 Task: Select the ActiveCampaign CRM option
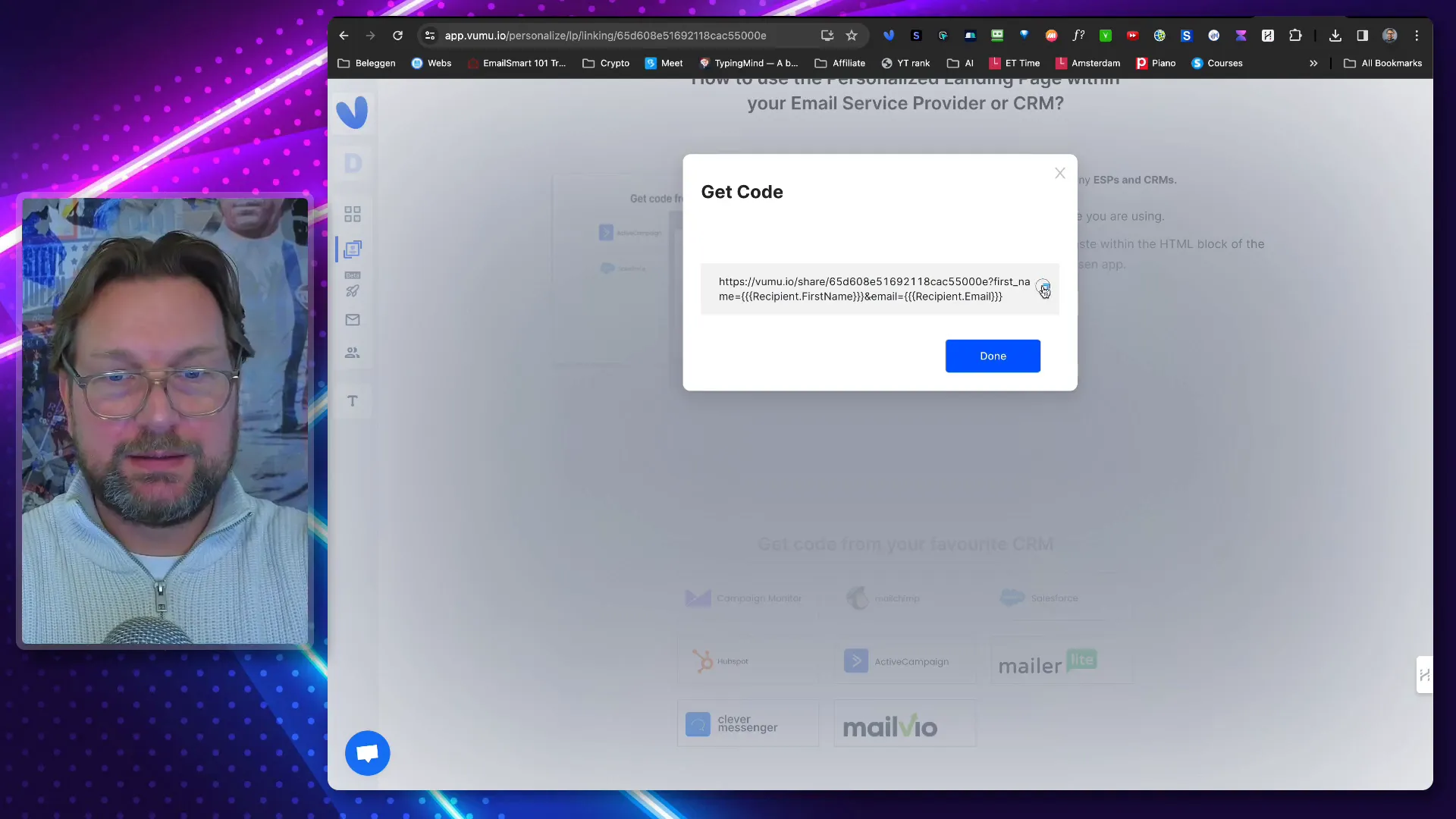(x=905, y=661)
